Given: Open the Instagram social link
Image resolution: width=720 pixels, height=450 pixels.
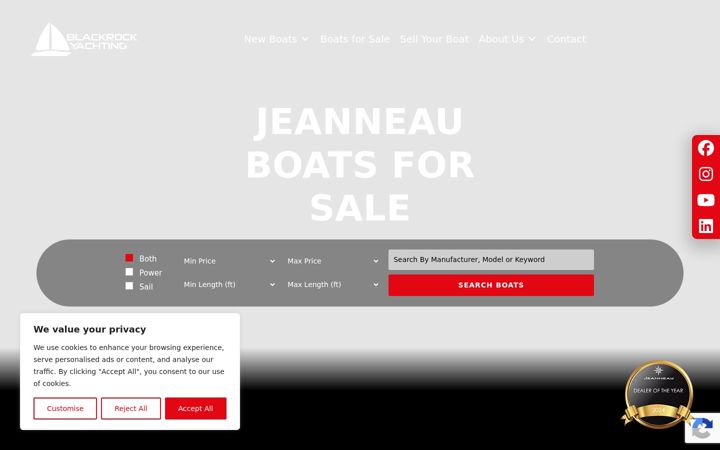Looking at the screenshot, I should coord(706,174).
